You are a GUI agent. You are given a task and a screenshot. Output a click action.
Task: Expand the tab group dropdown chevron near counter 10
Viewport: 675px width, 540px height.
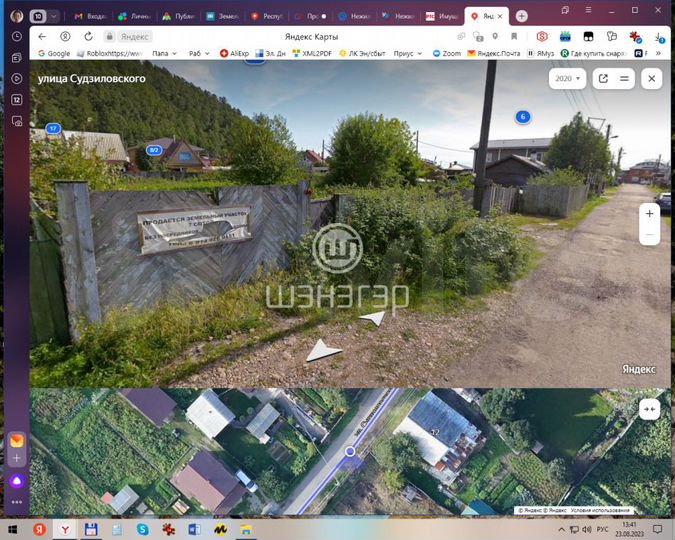click(54, 16)
